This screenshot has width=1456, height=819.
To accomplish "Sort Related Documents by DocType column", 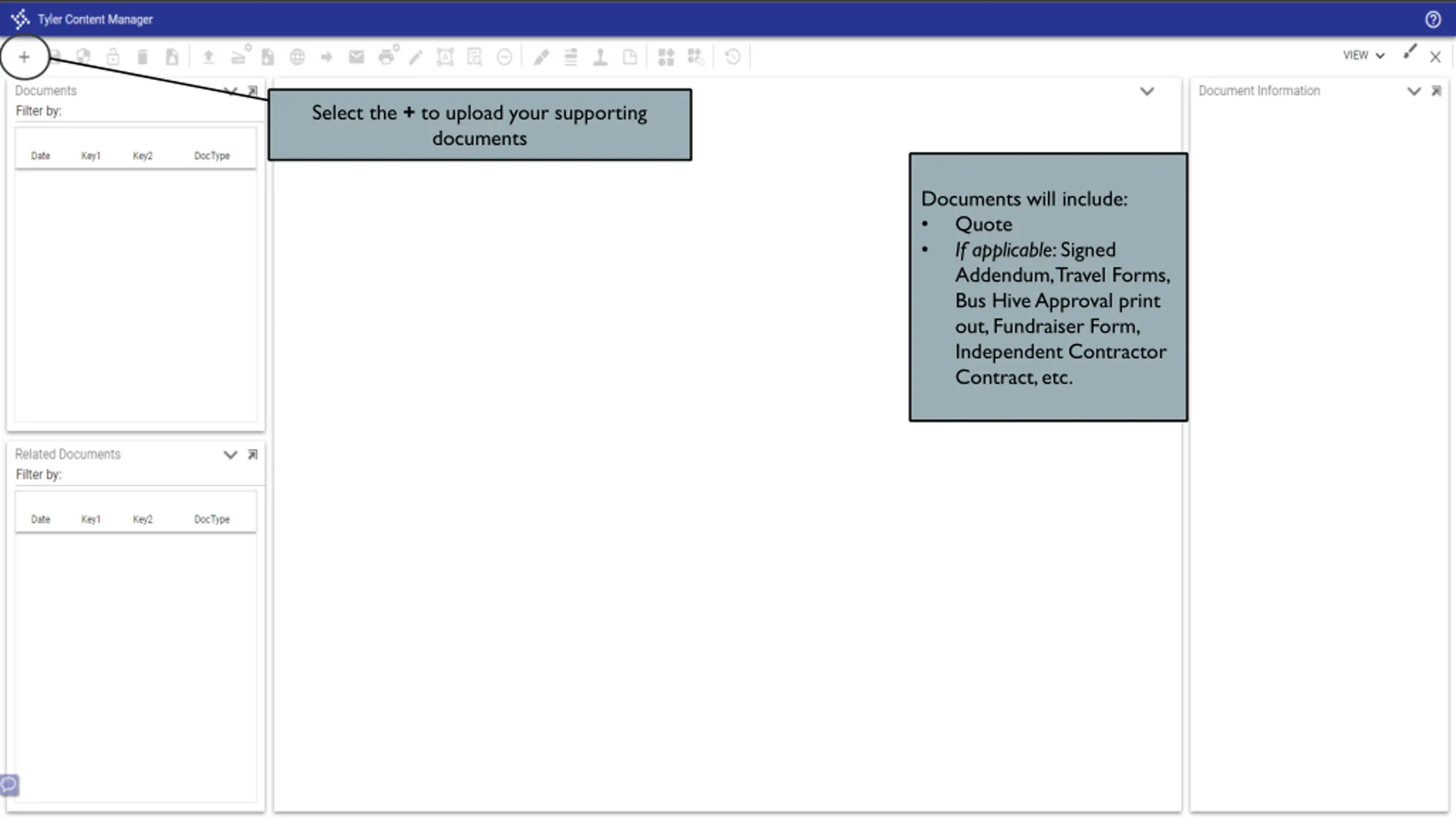I will [x=212, y=519].
